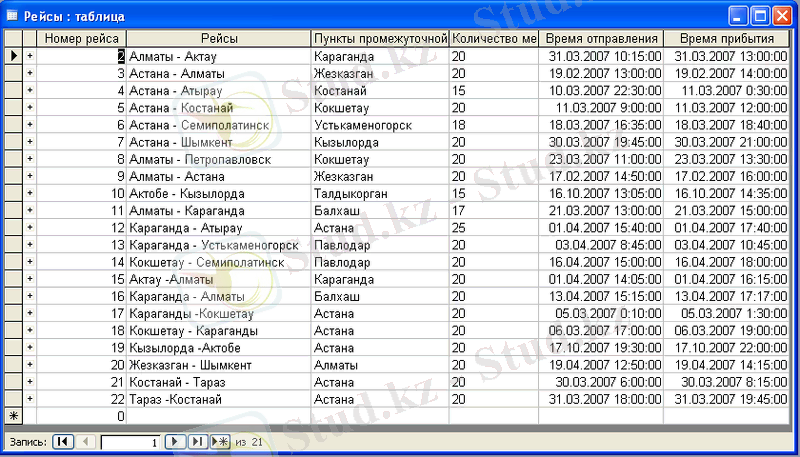Click departure time 10.03.2007 22:30:00
The height and width of the screenshot is (457, 800).
tap(601, 91)
